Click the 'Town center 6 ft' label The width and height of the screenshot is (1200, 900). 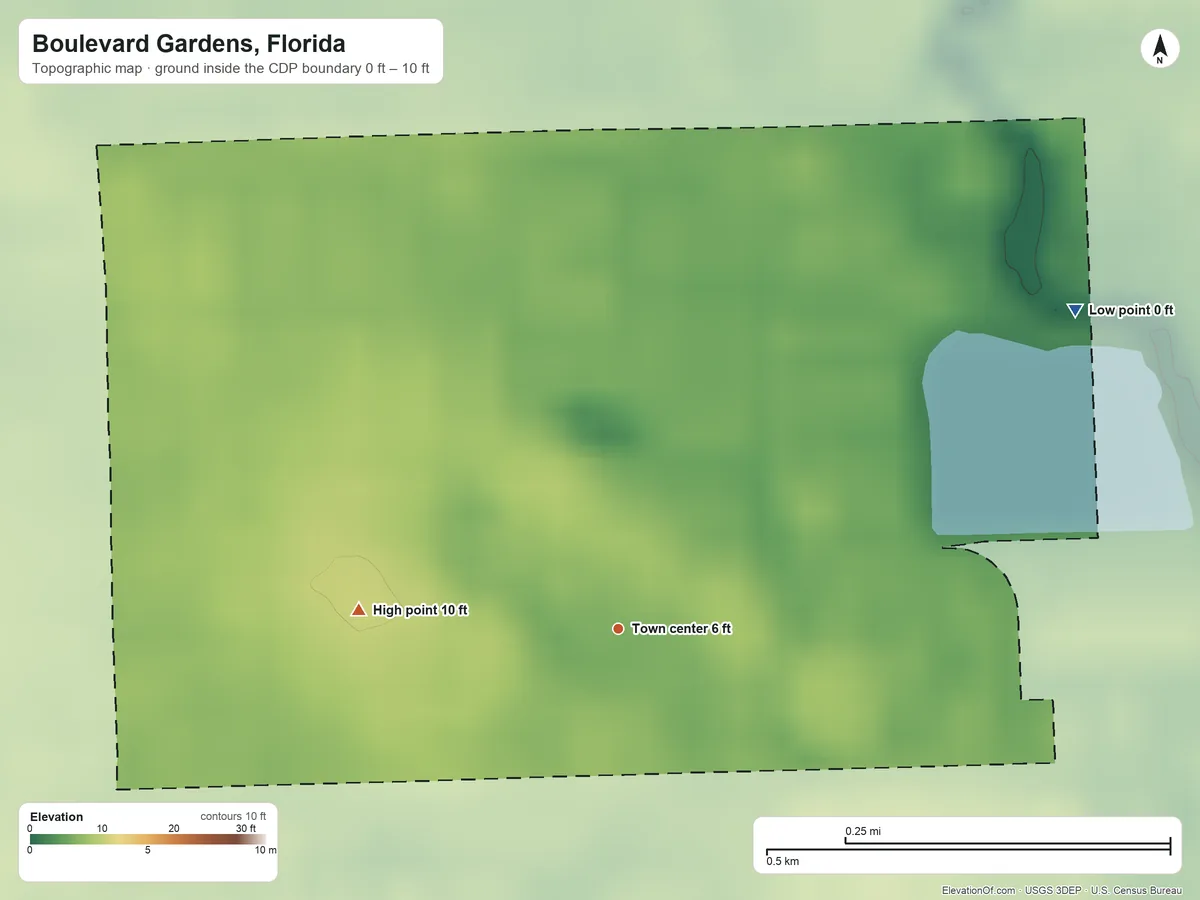pyautogui.click(x=681, y=629)
